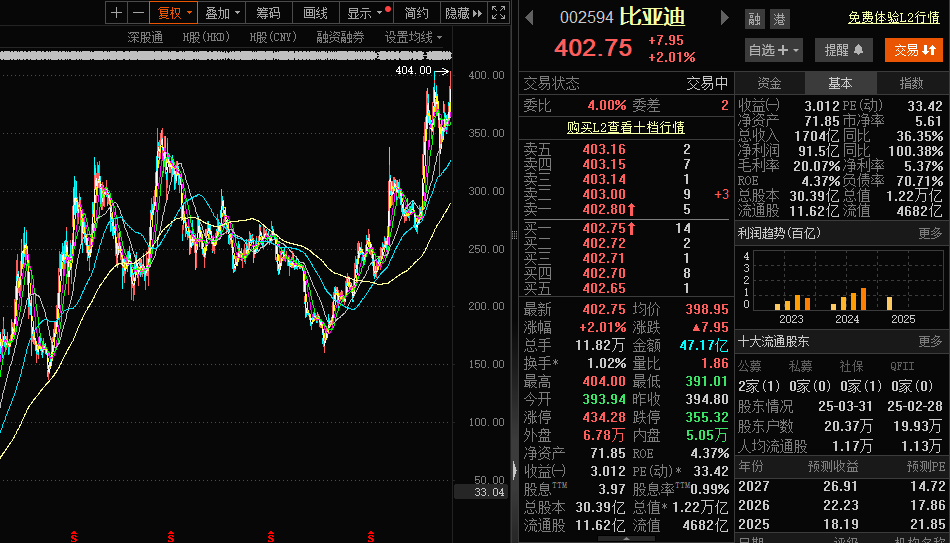This screenshot has height=543, width=950.
Task: Open the 显示 dropdown menu
Action: coord(366,13)
